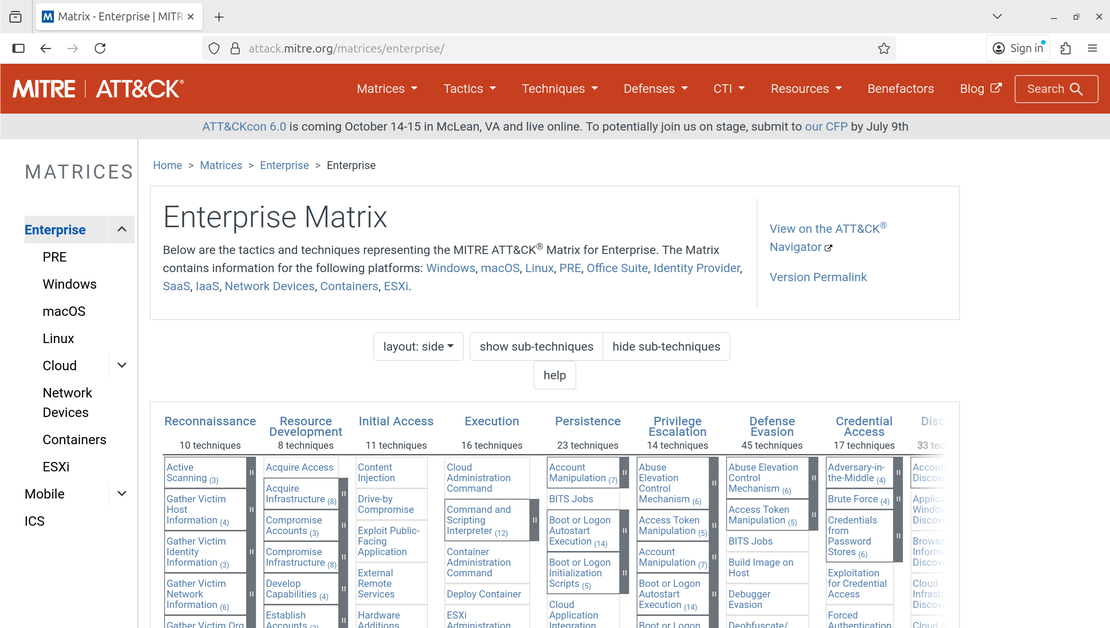Click the Sign in account icon
Image resolution: width=1110 pixels, height=628 pixels.
tap(998, 48)
